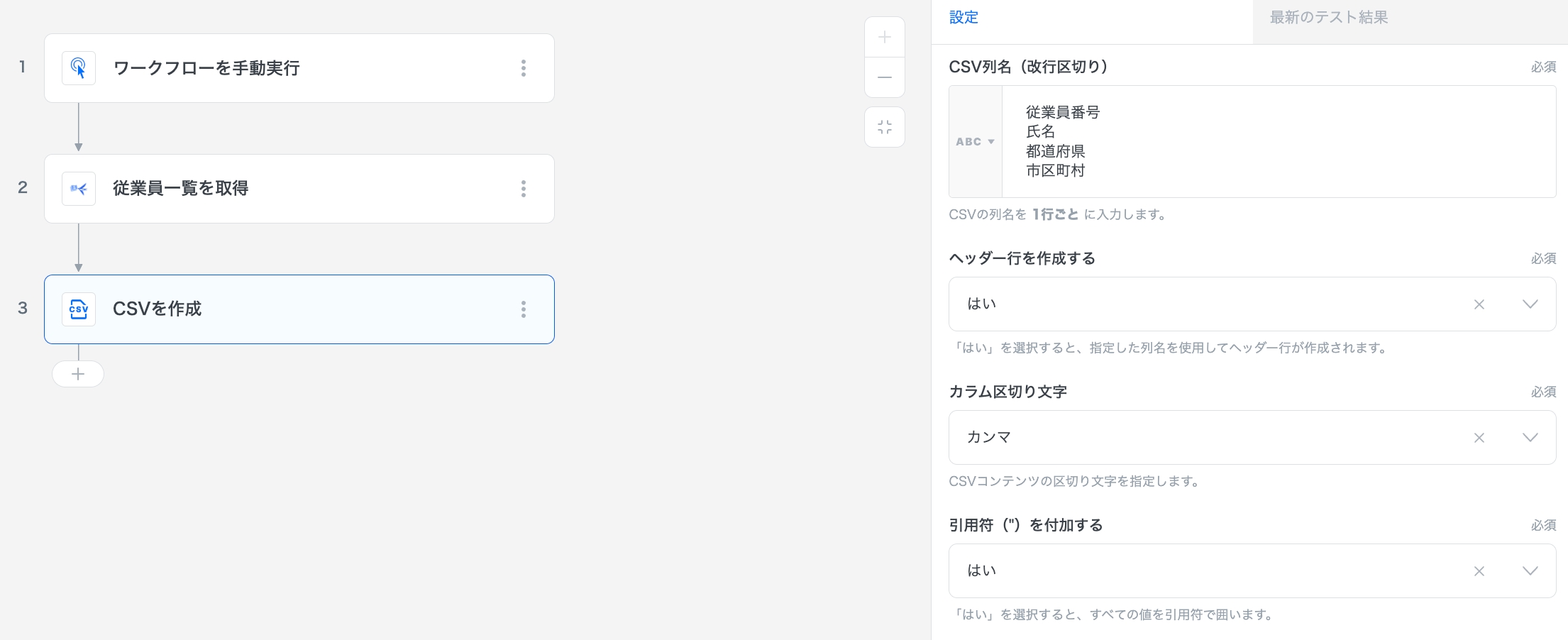This screenshot has height=640, width=1568.
Task: Open the three-dot menu for CSVを作成
Action: [x=524, y=309]
